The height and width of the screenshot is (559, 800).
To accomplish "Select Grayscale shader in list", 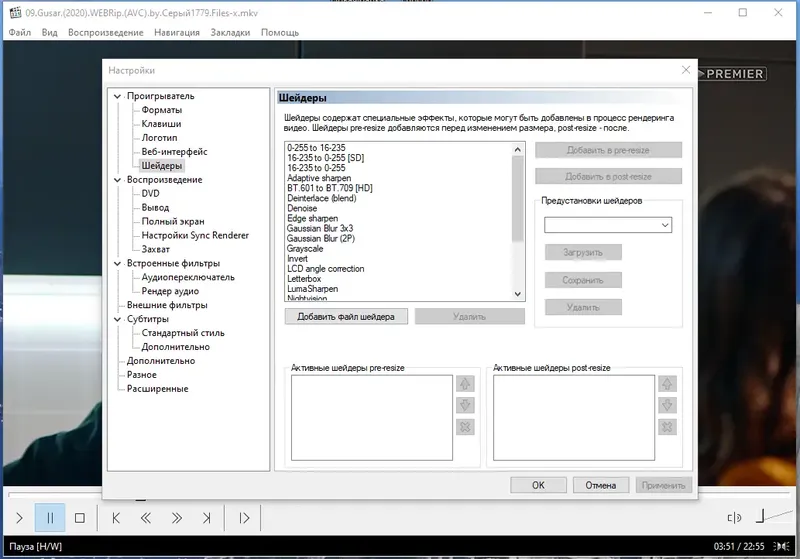I will (x=305, y=249).
